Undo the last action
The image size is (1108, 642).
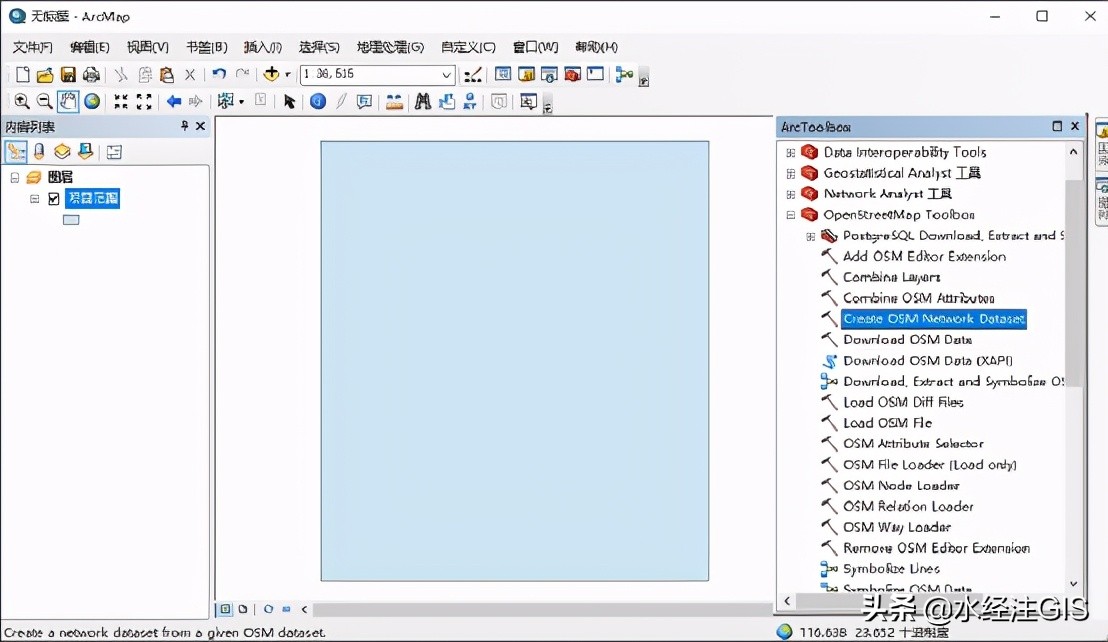click(219, 73)
